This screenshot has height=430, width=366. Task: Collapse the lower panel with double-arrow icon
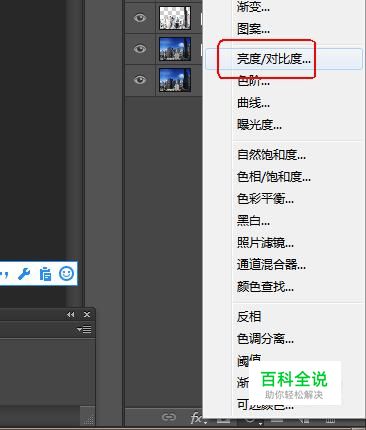tap(70, 314)
